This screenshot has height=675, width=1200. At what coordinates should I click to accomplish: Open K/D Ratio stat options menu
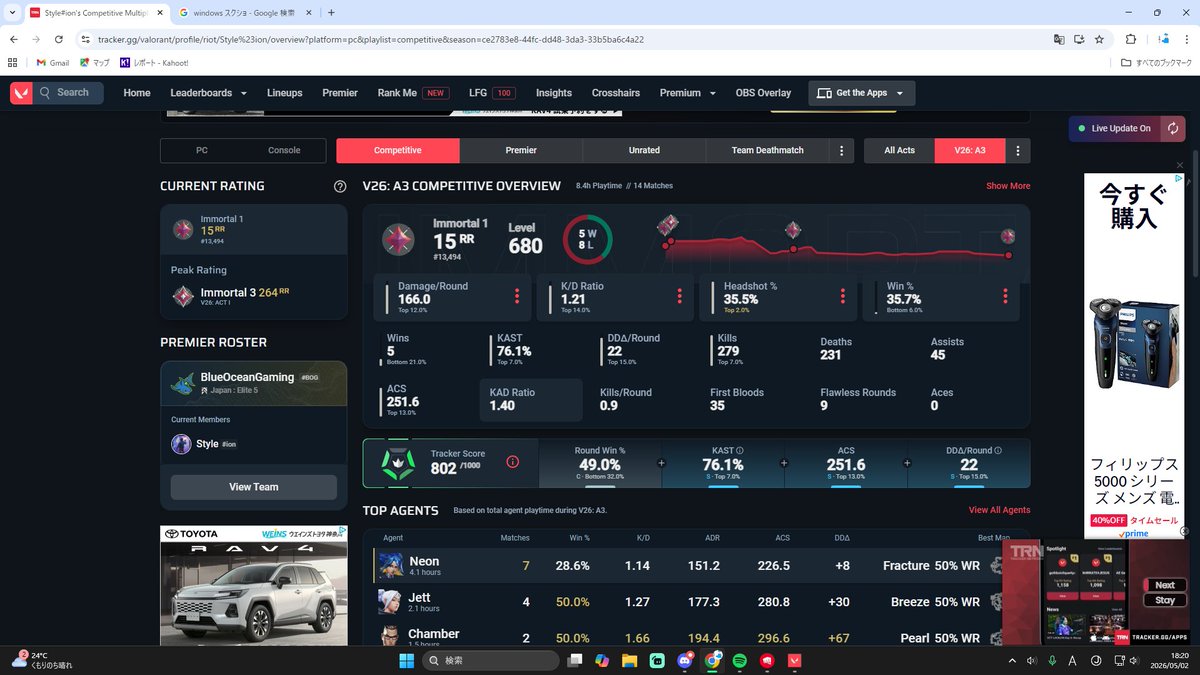(x=679, y=296)
